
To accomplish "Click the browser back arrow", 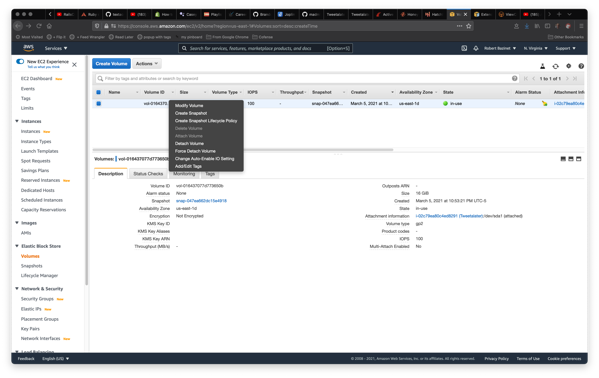I will [18, 26].
